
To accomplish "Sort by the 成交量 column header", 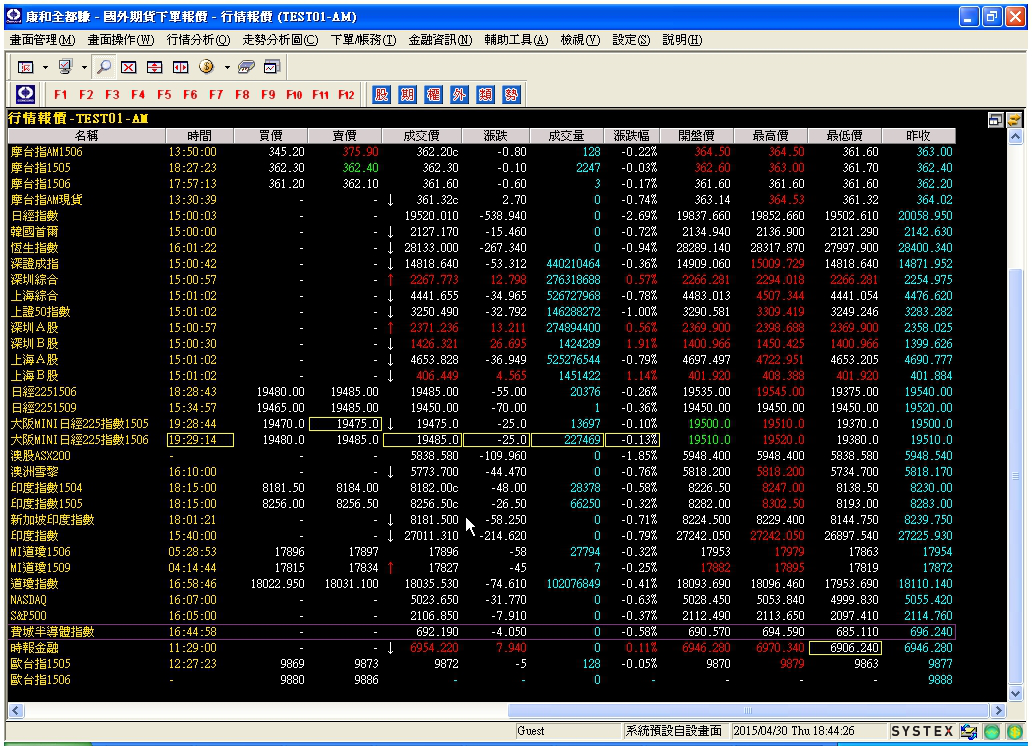I will tap(566, 136).
